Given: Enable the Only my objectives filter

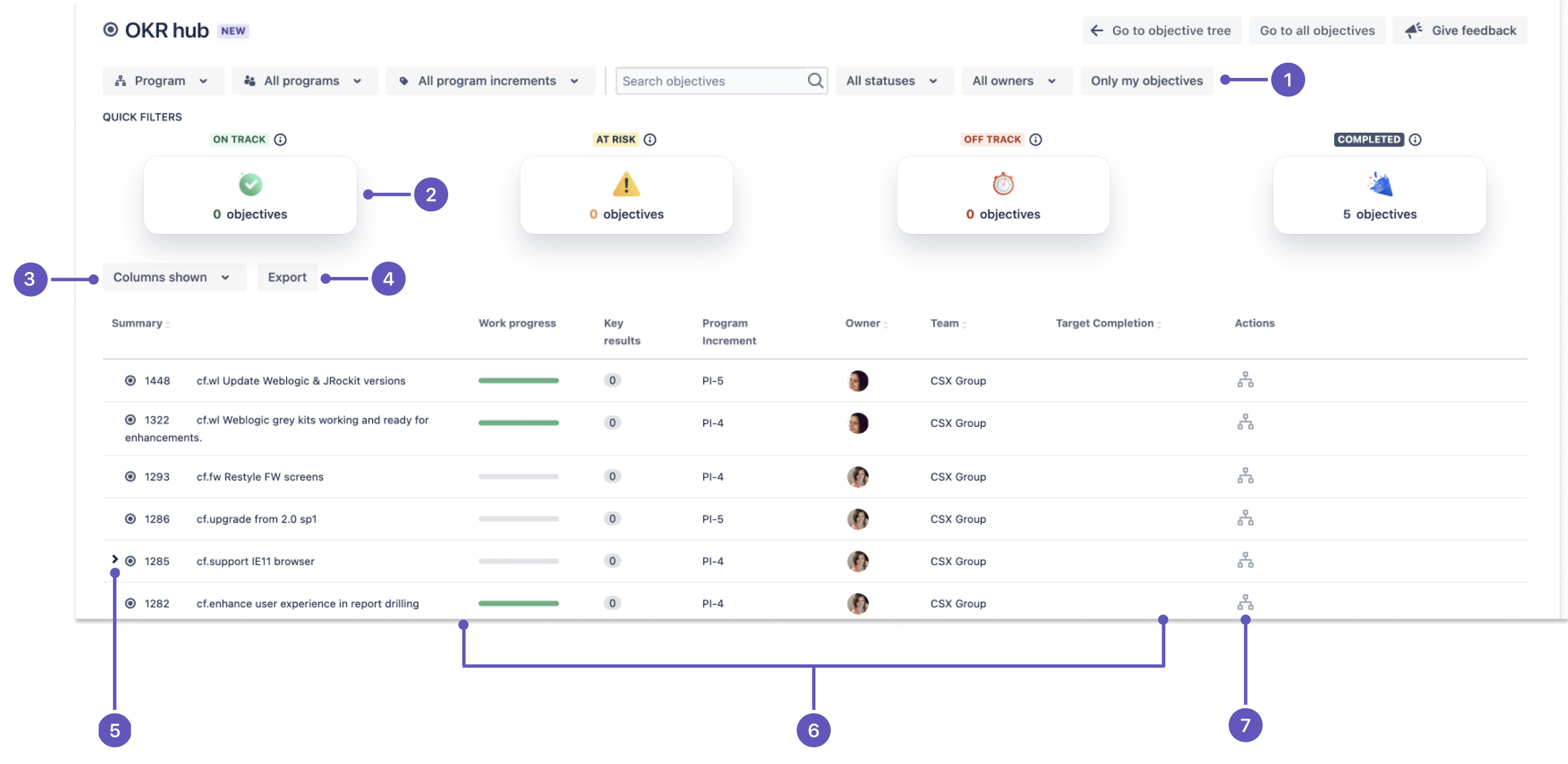Looking at the screenshot, I should (x=1146, y=80).
